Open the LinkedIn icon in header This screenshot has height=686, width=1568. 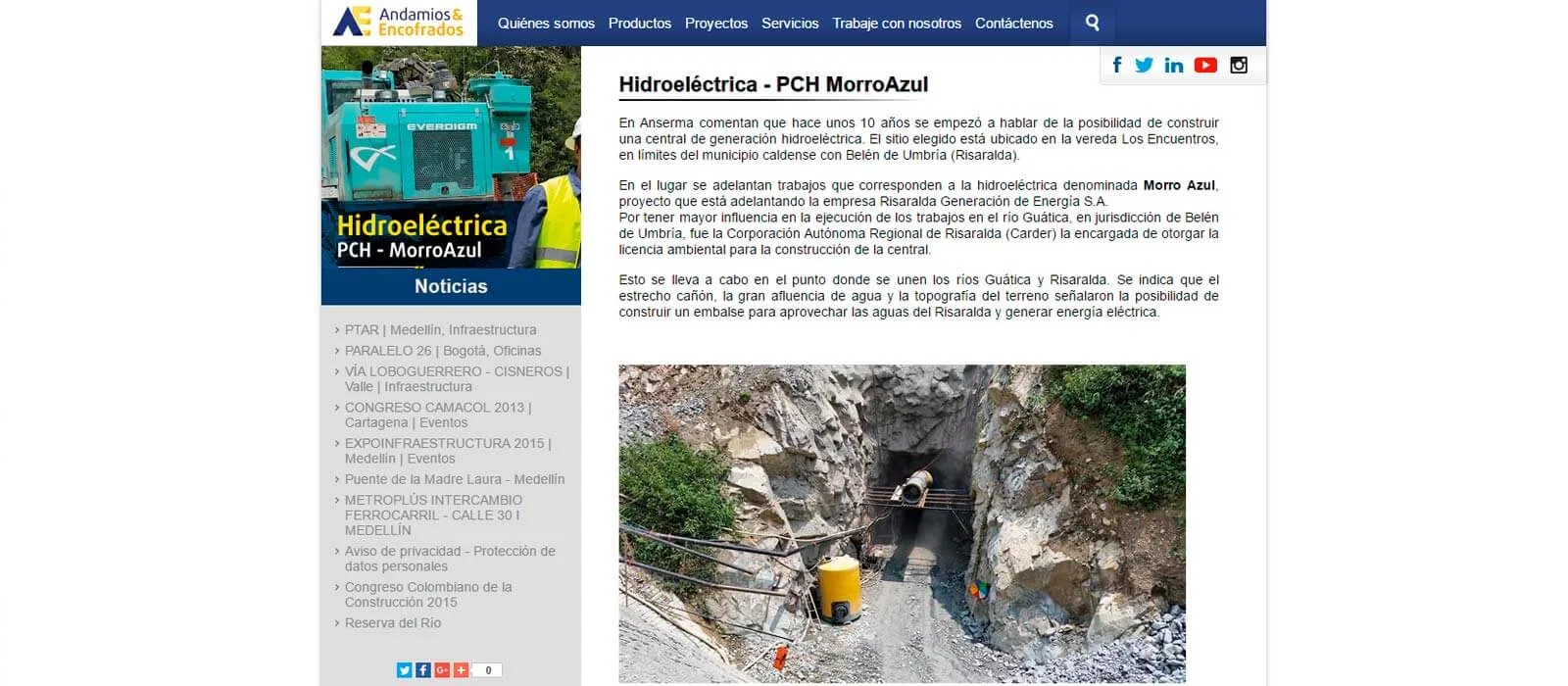1173,66
